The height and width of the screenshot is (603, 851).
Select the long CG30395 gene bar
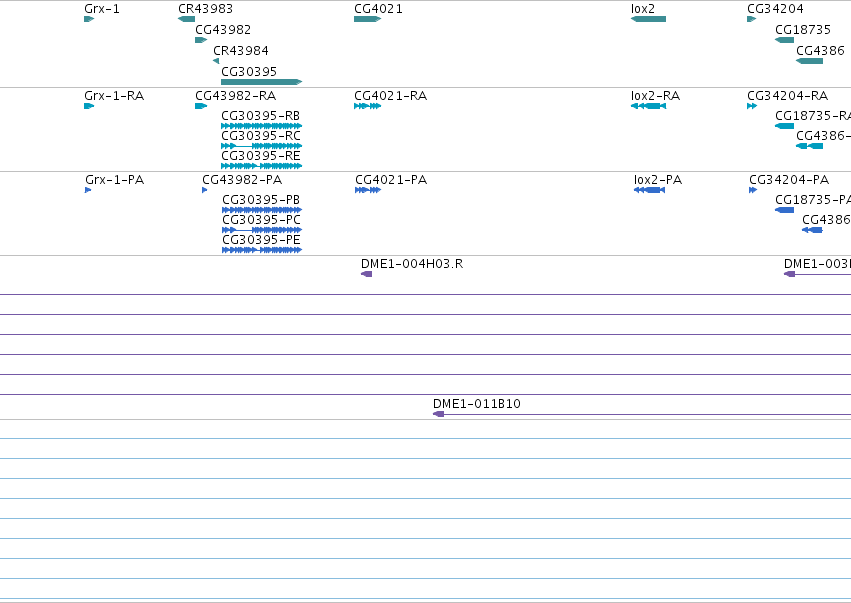(x=262, y=82)
